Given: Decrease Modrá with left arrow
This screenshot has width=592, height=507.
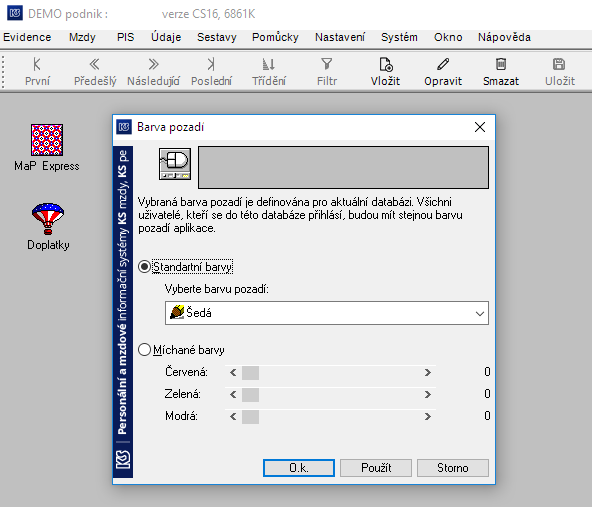Looking at the screenshot, I should coord(233,417).
